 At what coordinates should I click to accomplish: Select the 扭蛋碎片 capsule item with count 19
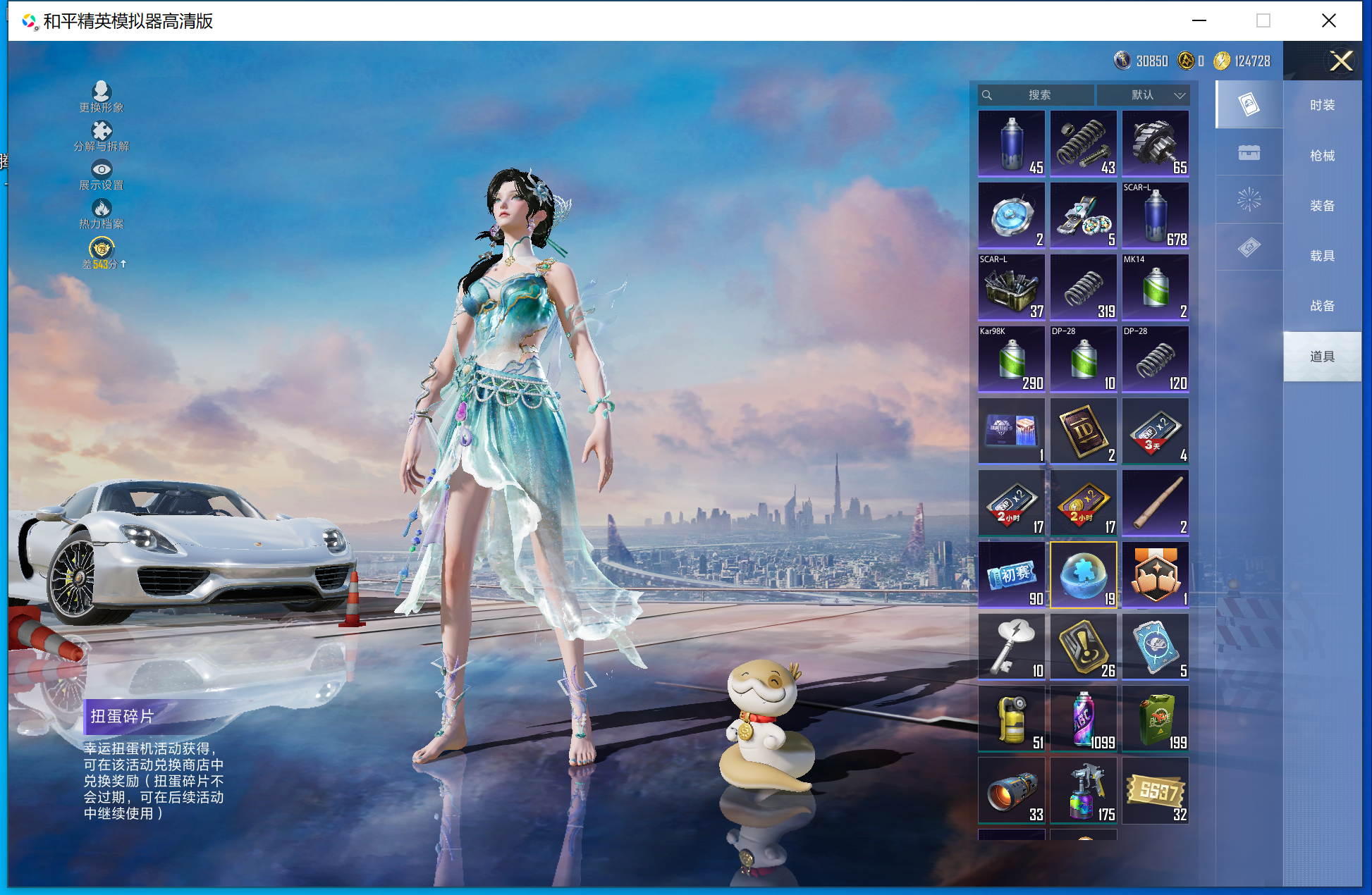click(1083, 574)
